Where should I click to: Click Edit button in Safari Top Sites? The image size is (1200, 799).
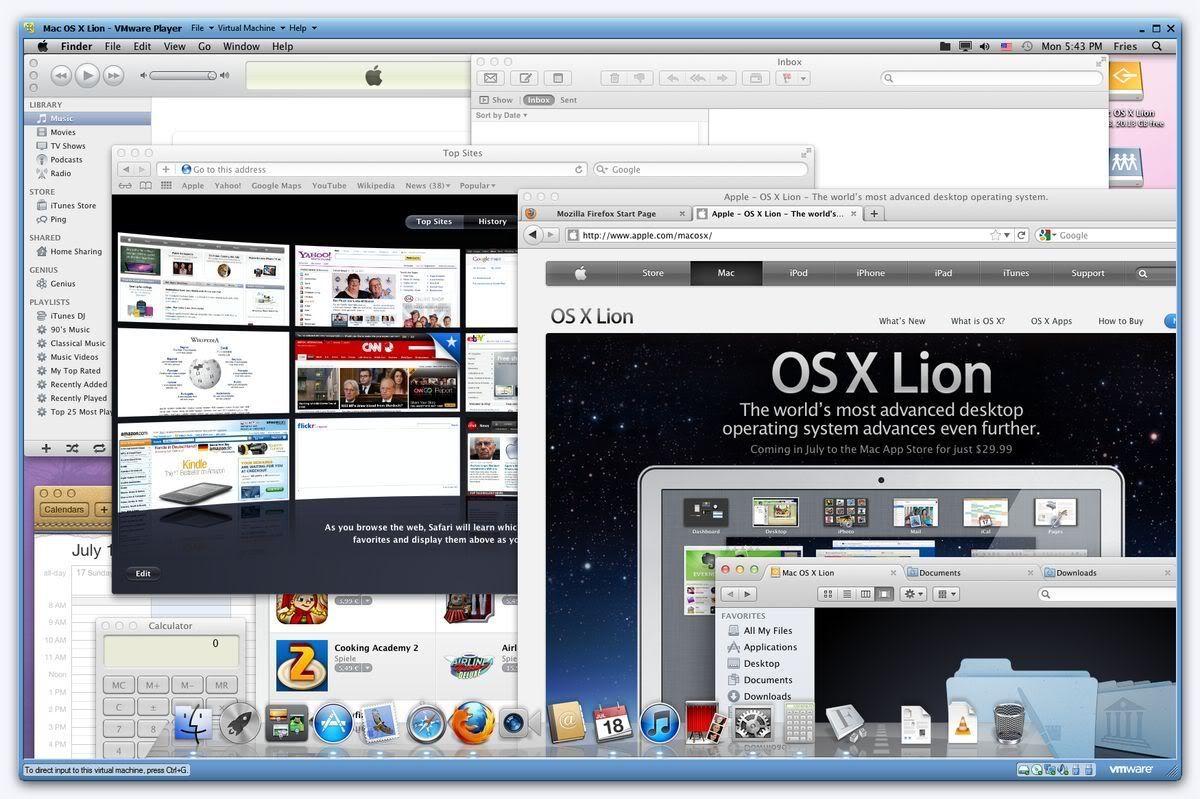click(x=143, y=573)
